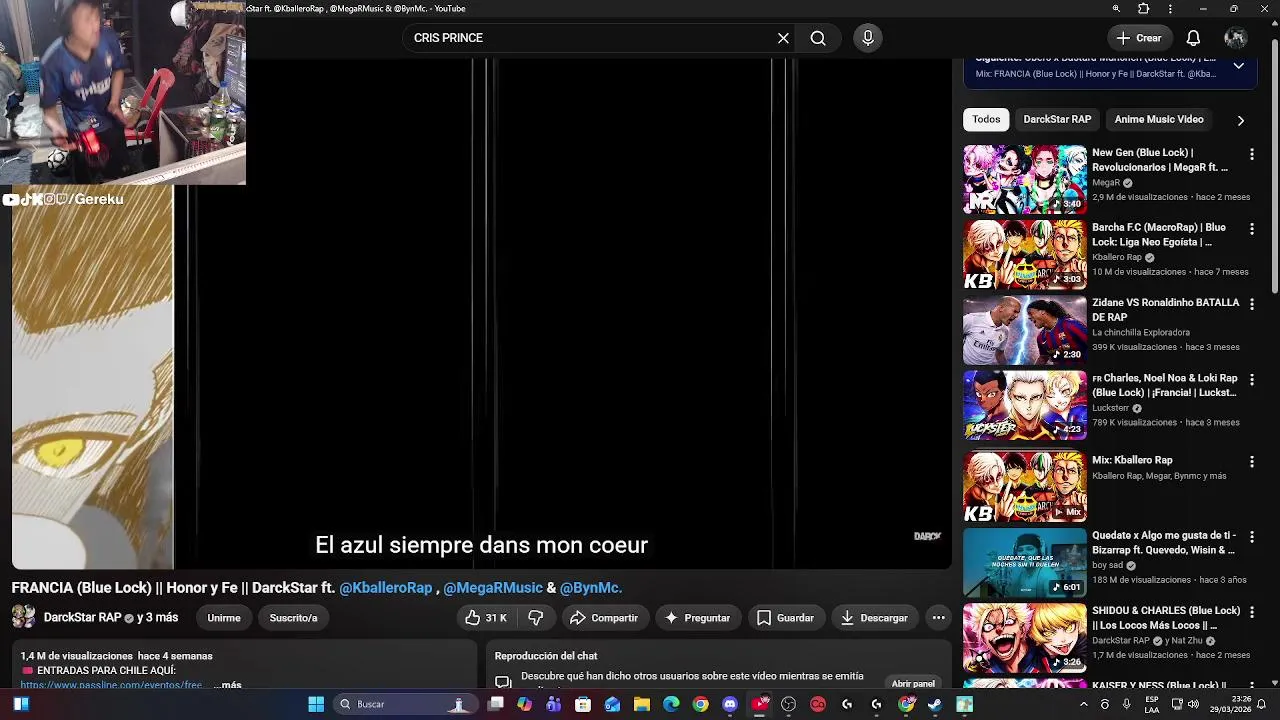The width and height of the screenshot is (1280, 720).
Task: Open Microsoft Store from the taskbar
Action: [x=583, y=704]
